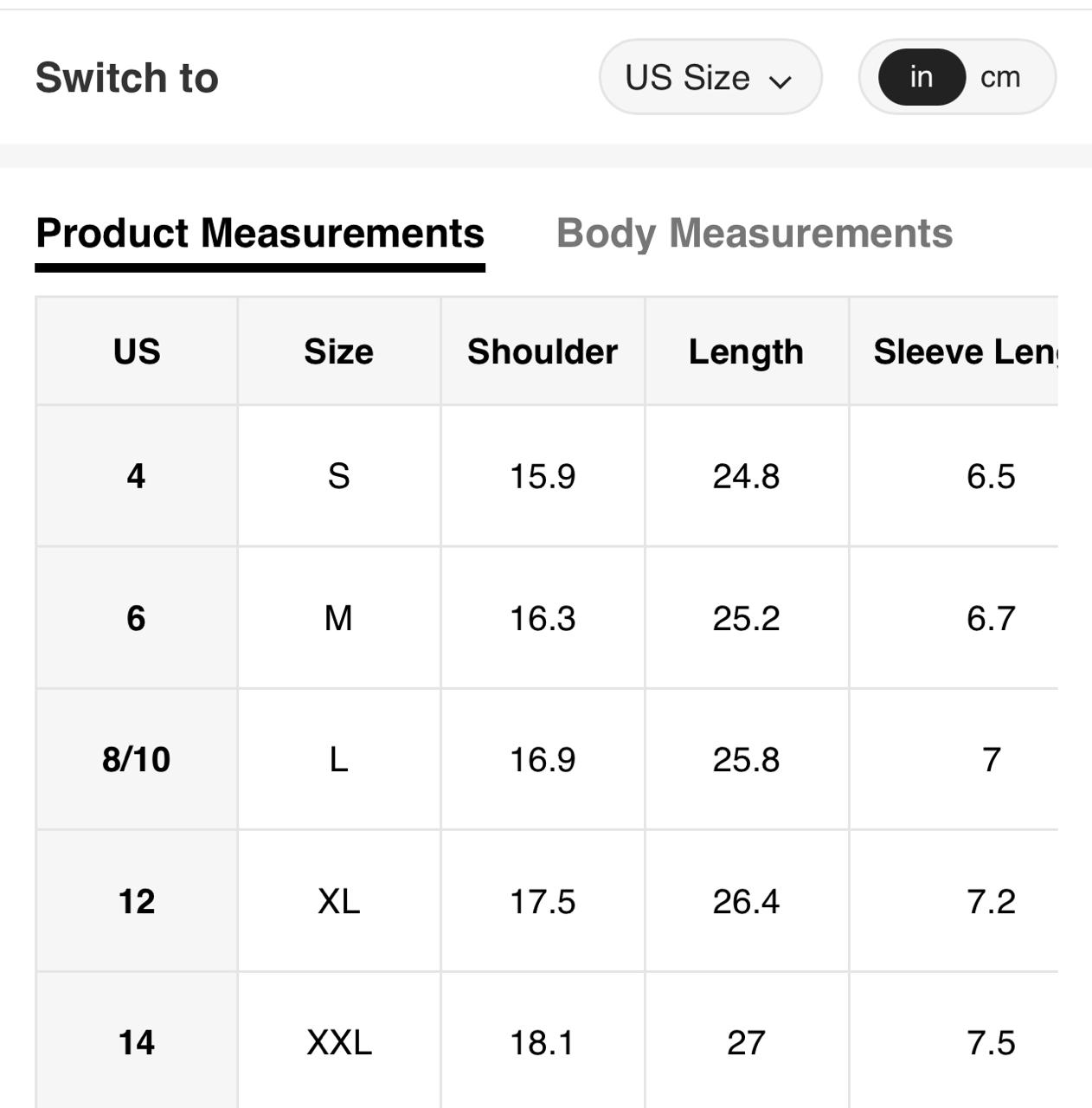Click the Shoulder column header
This screenshot has width=1092, height=1108.
(543, 351)
